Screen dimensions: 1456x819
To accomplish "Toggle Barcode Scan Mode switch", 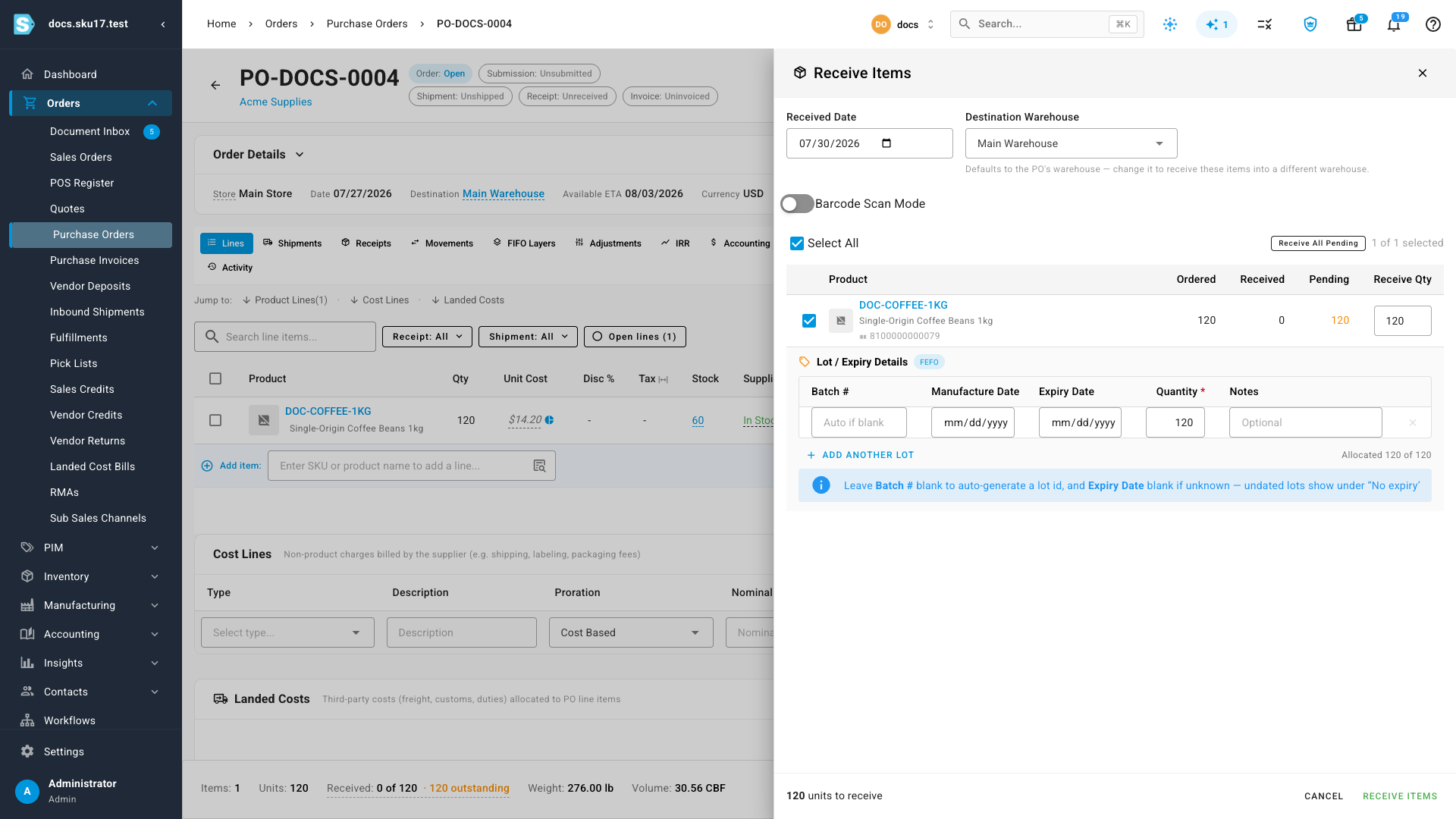I will coord(797,203).
